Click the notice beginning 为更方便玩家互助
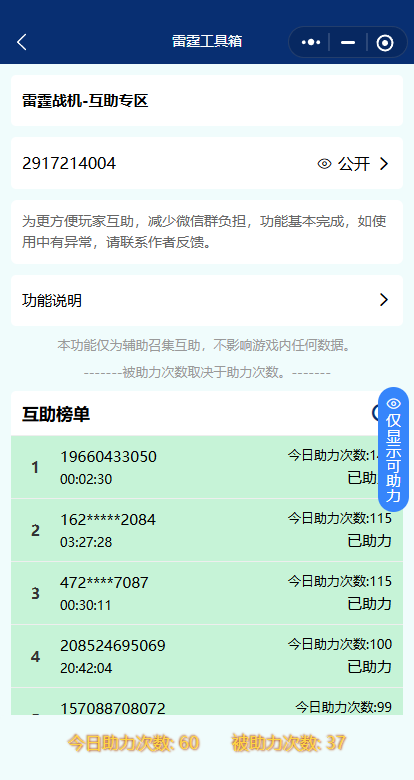This screenshot has height=780, width=414. pos(207,232)
